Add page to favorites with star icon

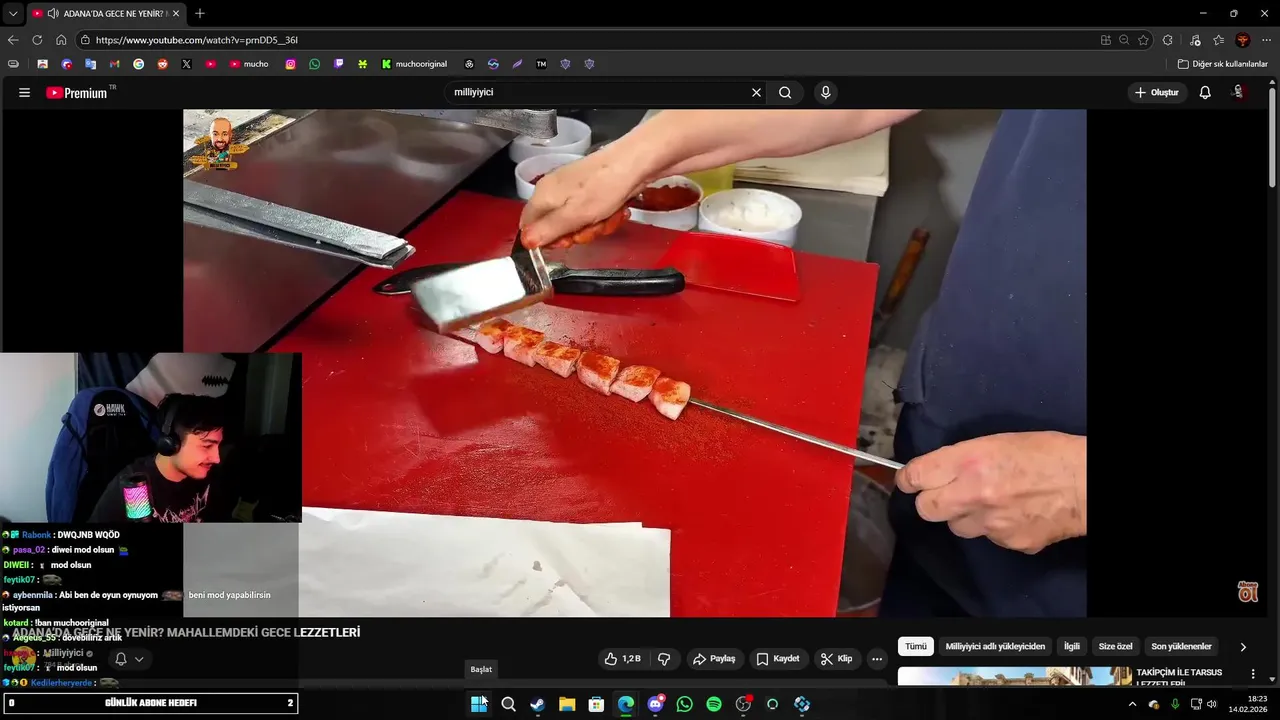coord(1143,40)
